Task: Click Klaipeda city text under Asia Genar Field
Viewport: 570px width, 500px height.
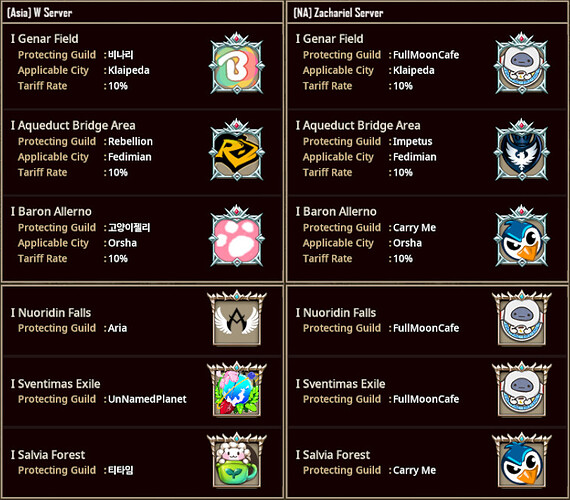Action: coord(129,70)
